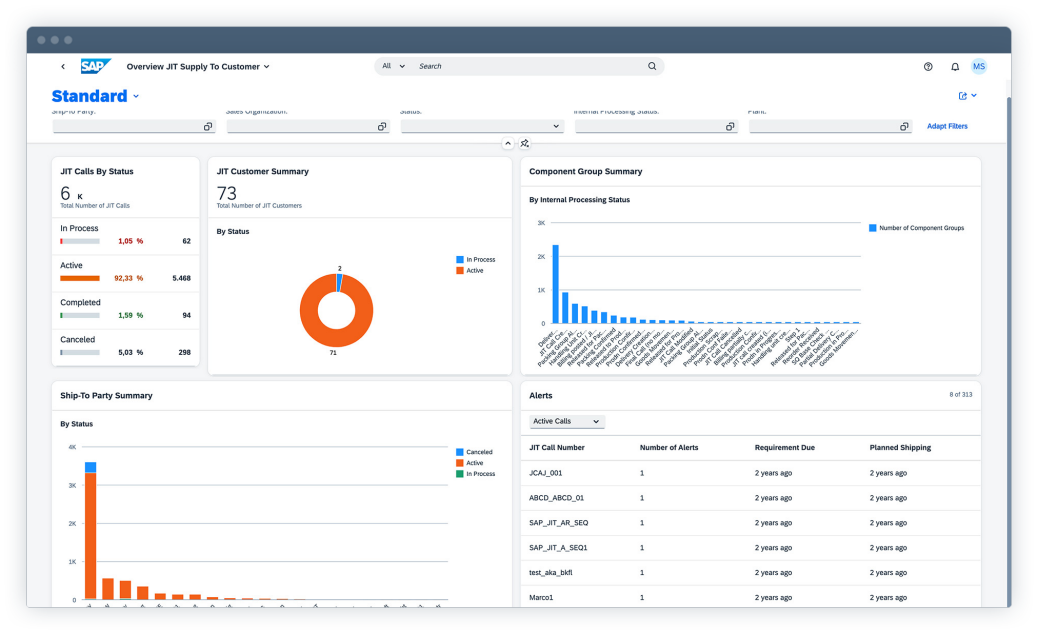Click the SAP logo

[95, 66]
